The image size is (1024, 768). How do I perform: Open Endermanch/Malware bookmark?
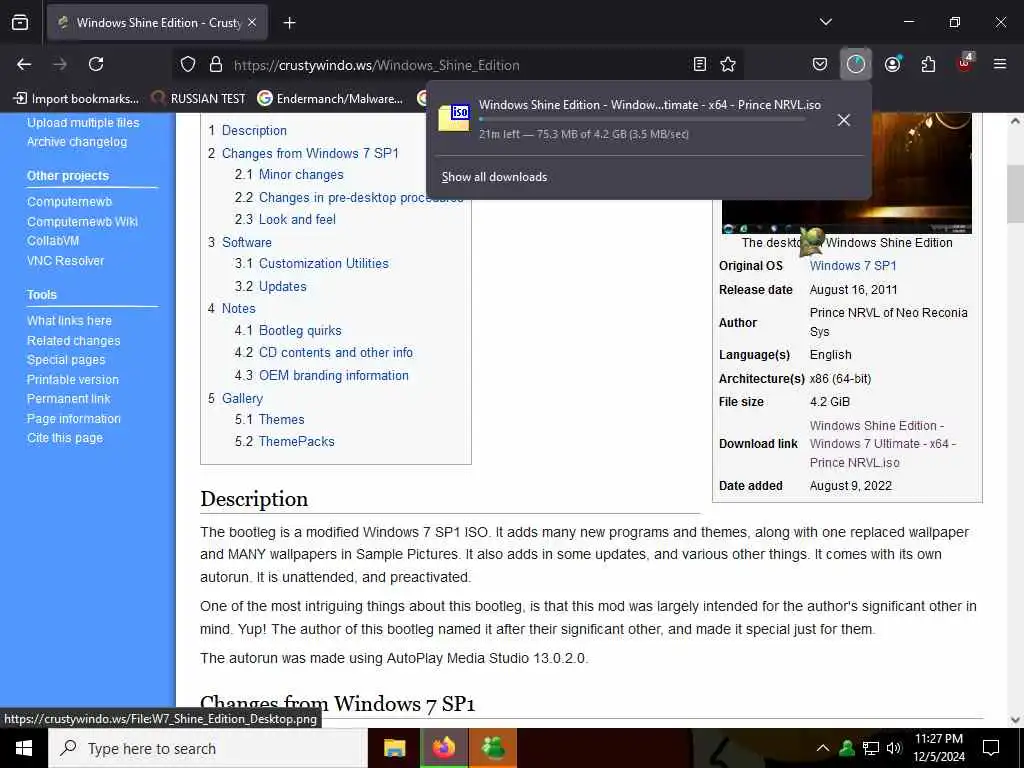coord(330,99)
